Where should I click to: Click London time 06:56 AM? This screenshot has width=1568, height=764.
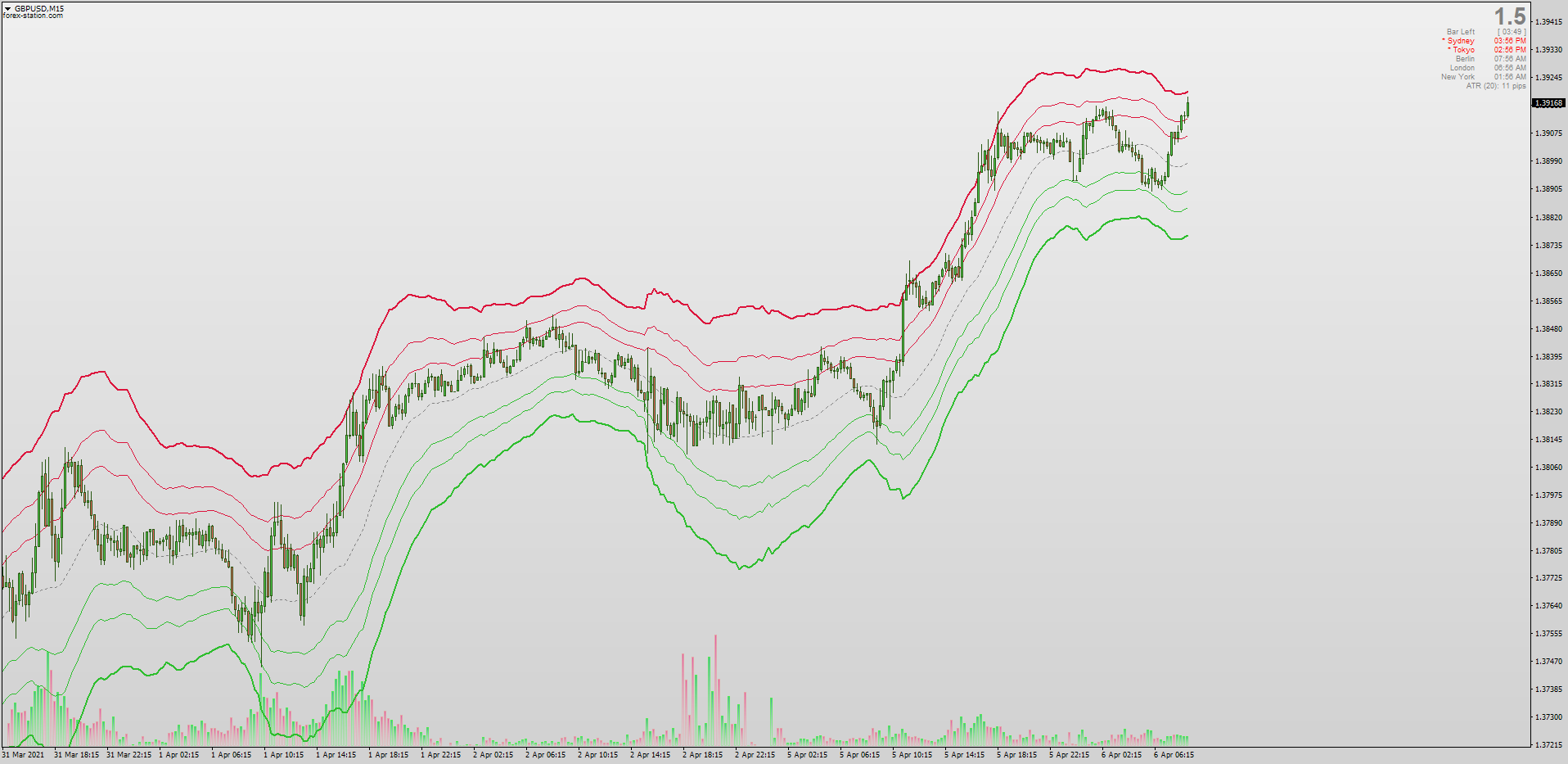click(1510, 68)
